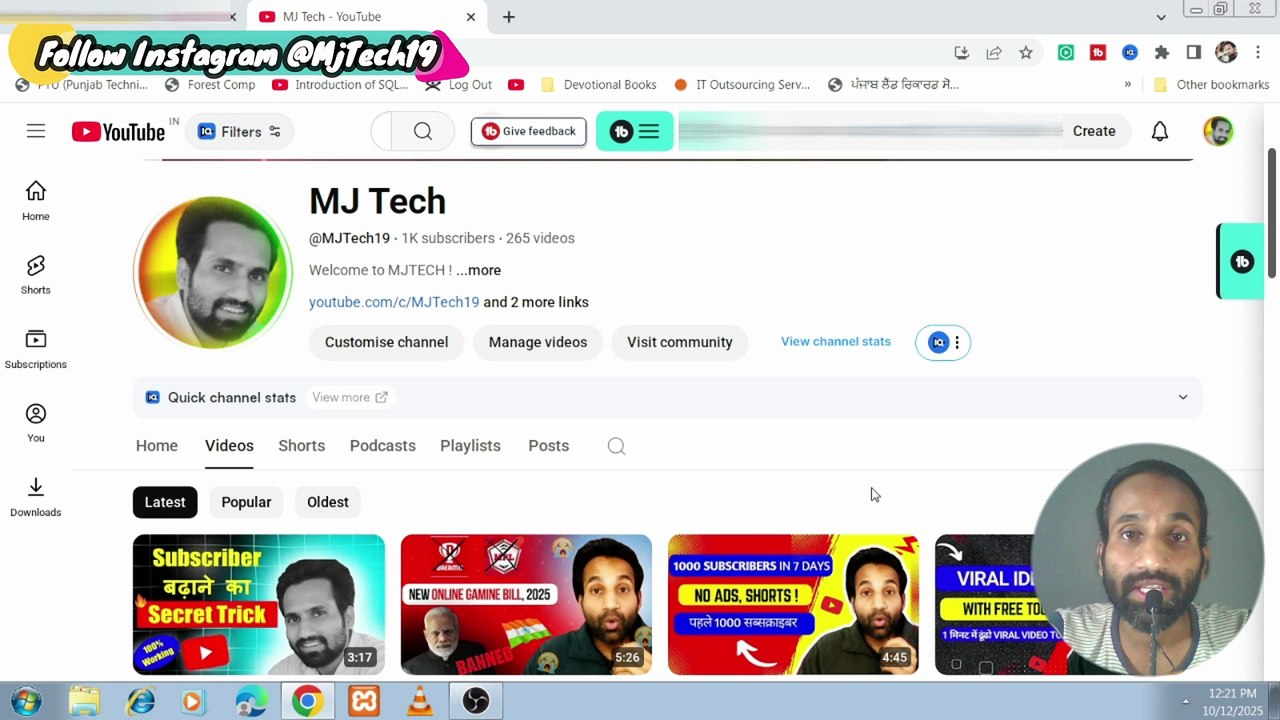Viewport: 1280px width, 720px height.
Task: Open the TubeBuddy extension icon in toolbar
Action: 1098,53
